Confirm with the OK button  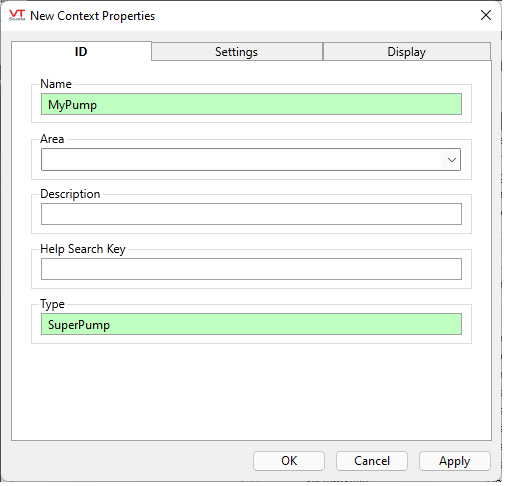coord(289,461)
